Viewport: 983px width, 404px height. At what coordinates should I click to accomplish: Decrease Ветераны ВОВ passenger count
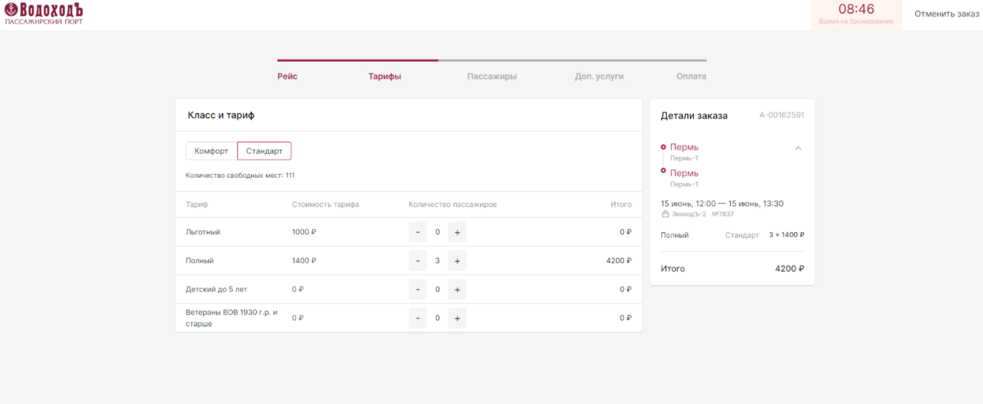(418, 318)
